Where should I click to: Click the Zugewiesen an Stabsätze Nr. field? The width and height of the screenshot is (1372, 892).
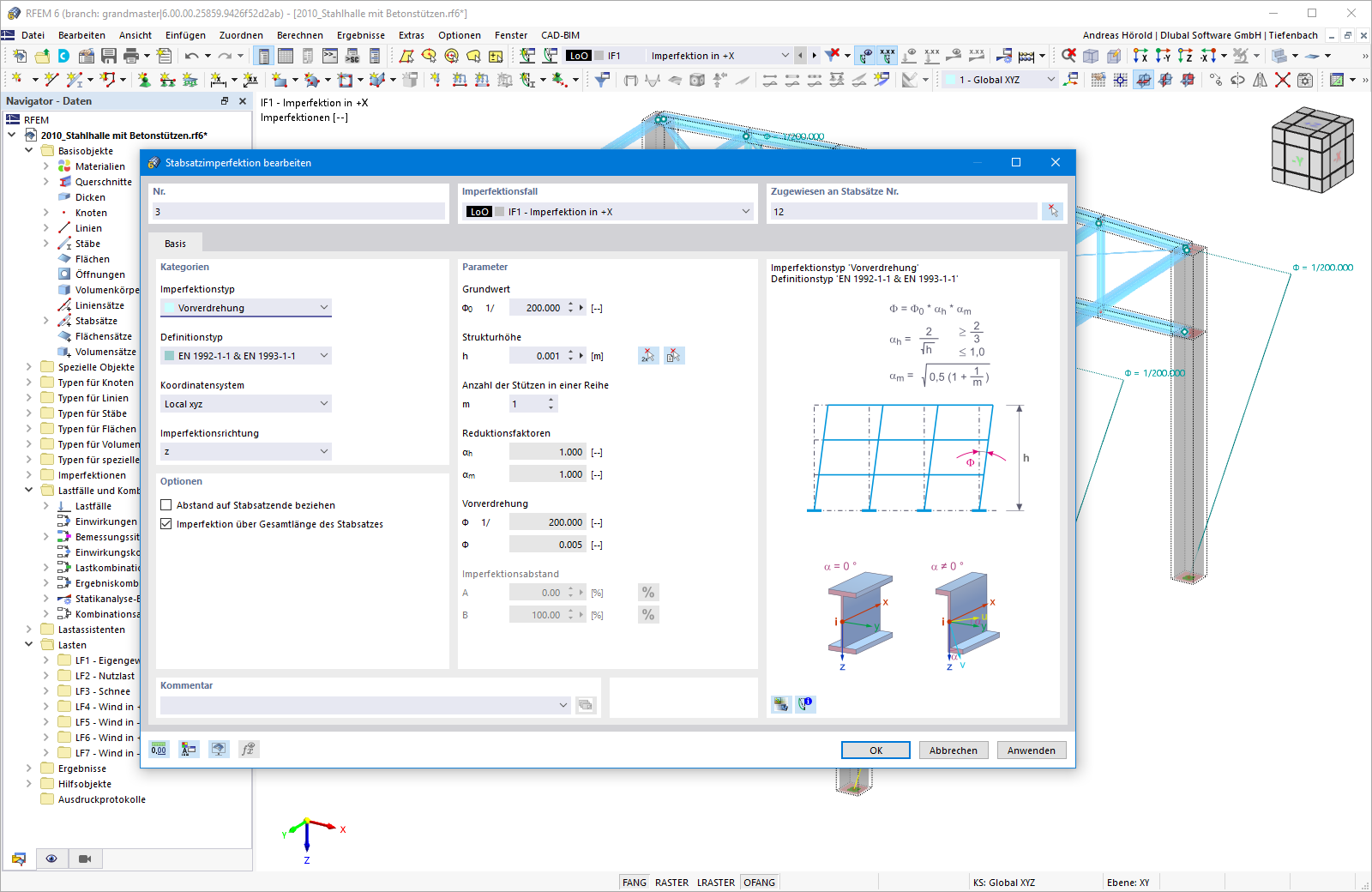pyautogui.click(x=903, y=211)
